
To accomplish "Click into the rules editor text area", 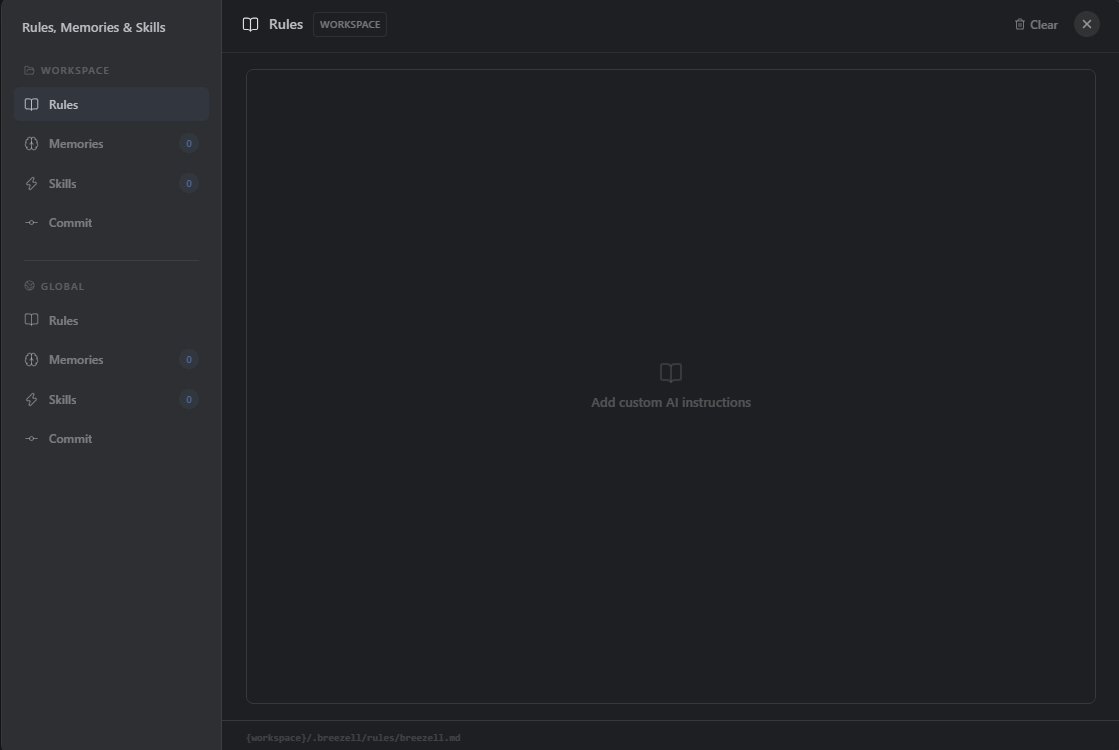I will coord(671,386).
